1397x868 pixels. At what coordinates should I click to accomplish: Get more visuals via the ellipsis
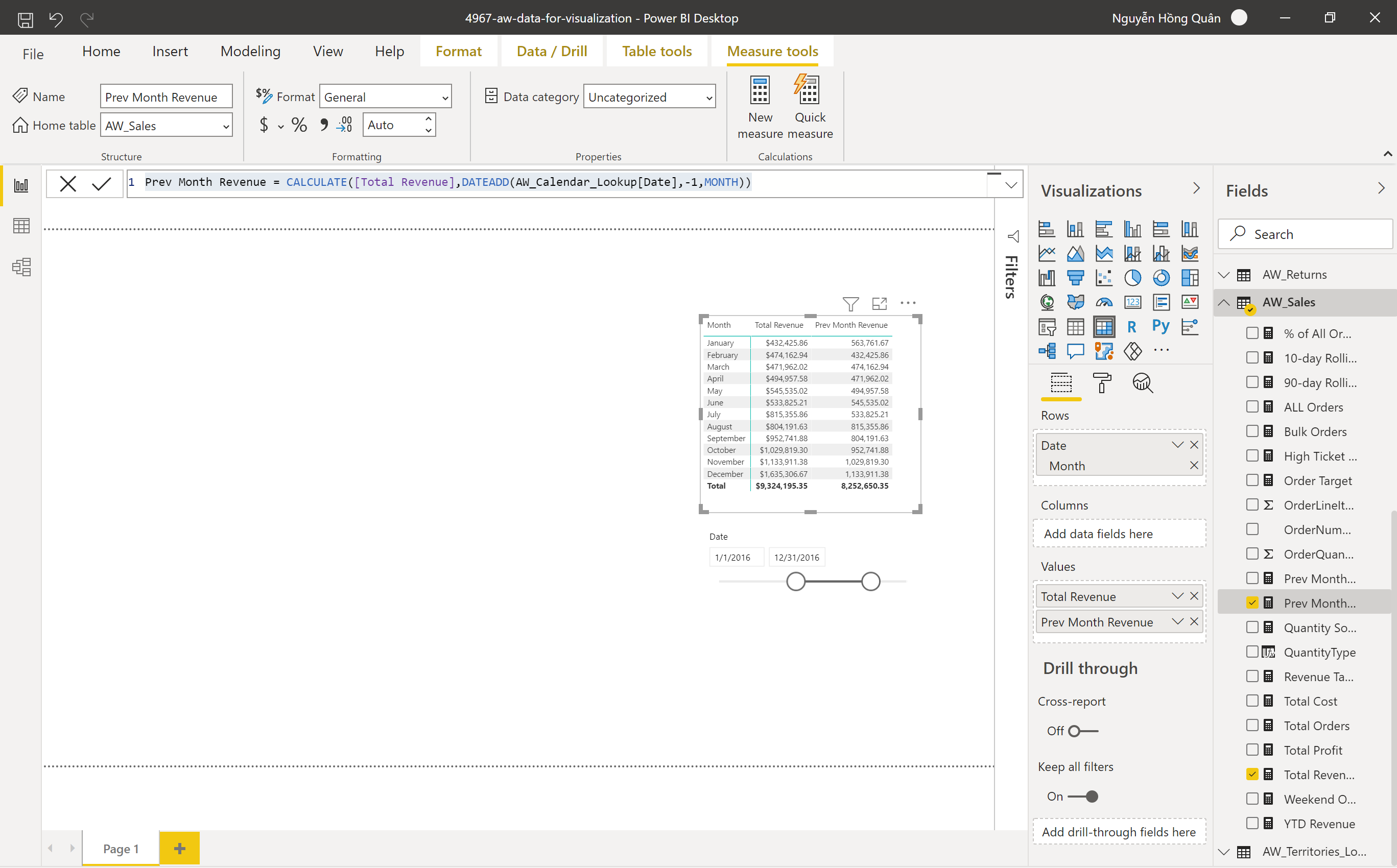pyautogui.click(x=1161, y=350)
